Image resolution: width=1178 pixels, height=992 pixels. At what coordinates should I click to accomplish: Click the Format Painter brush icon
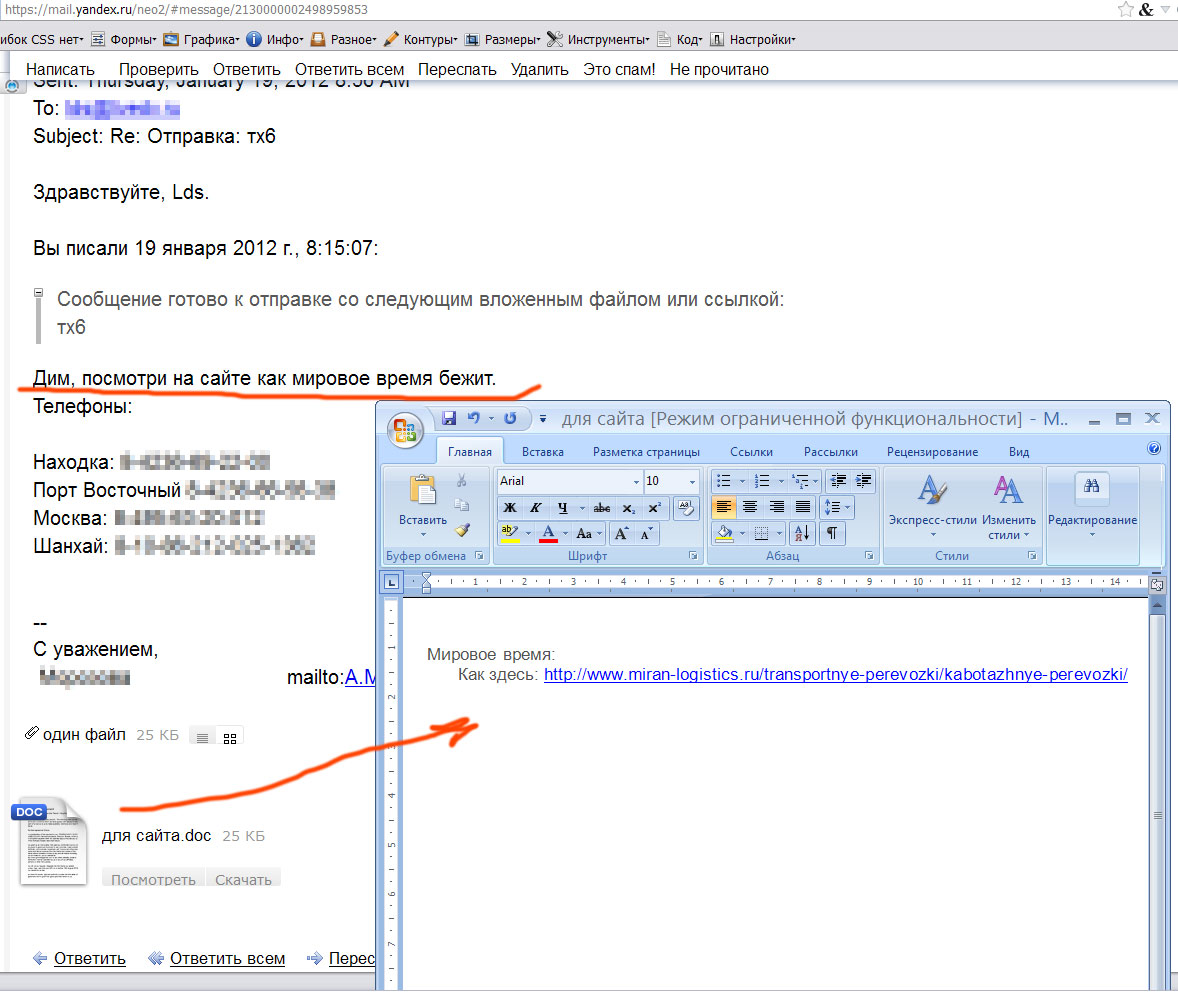pos(461,530)
